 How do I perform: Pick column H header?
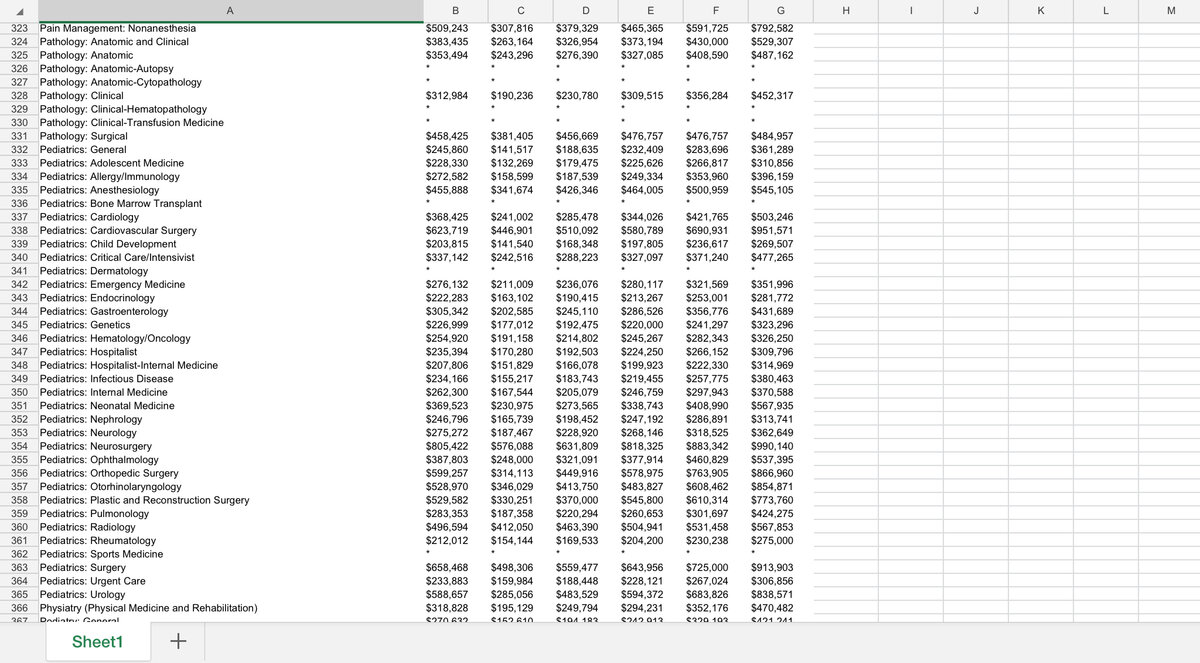[x=845, y=10]
